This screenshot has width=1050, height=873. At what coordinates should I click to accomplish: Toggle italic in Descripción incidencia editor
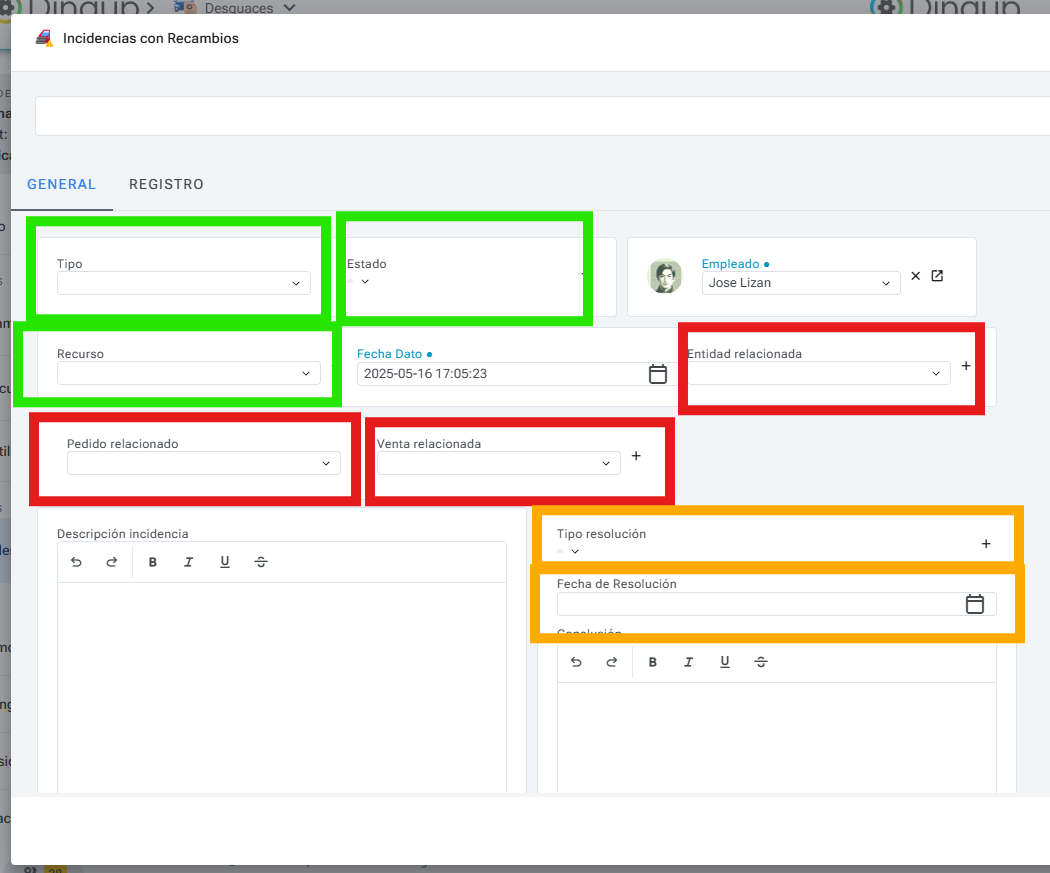pyautogui.click(x=188, y=562)
